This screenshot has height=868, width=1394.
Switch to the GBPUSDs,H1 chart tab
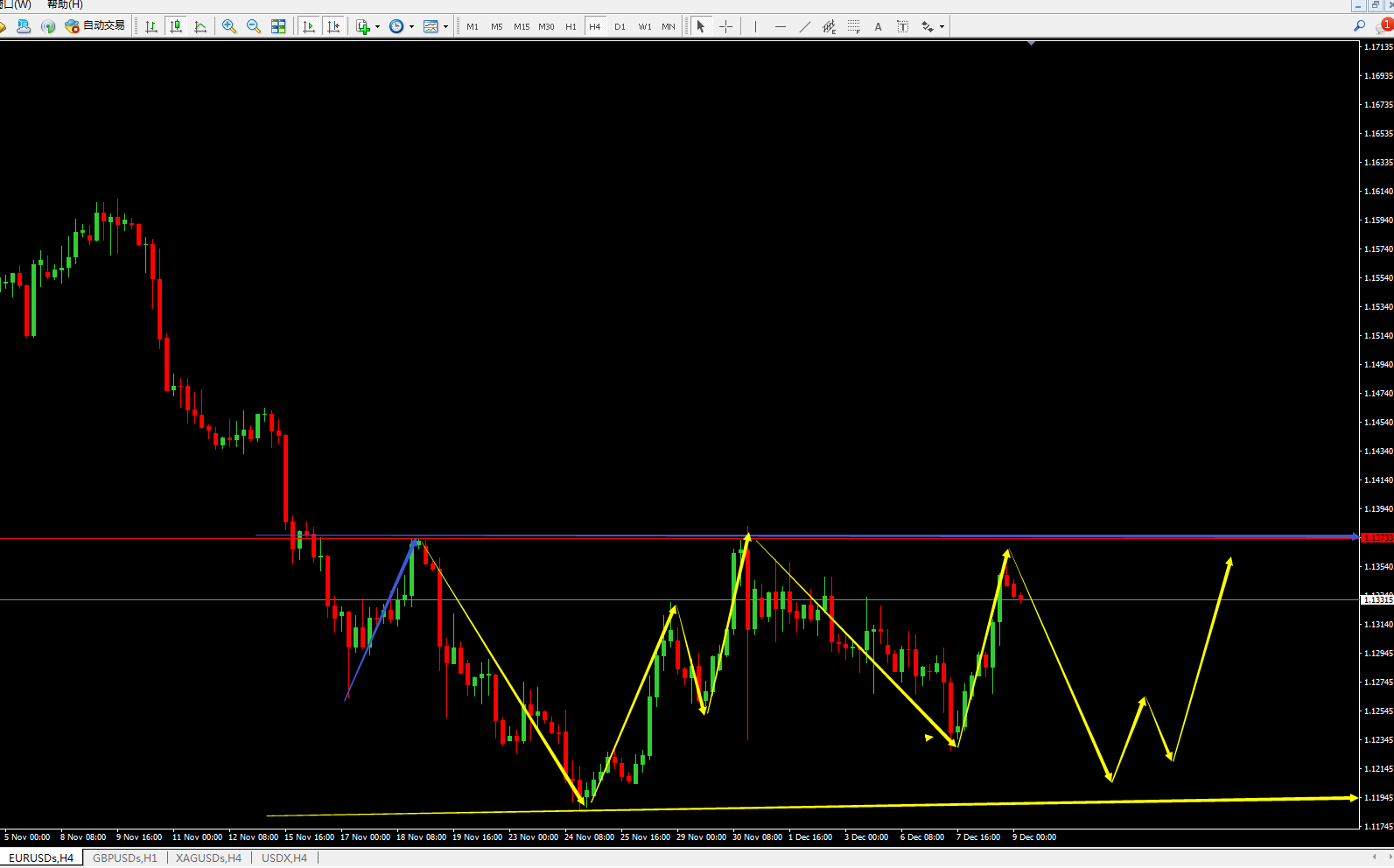[x=125, y=858]
